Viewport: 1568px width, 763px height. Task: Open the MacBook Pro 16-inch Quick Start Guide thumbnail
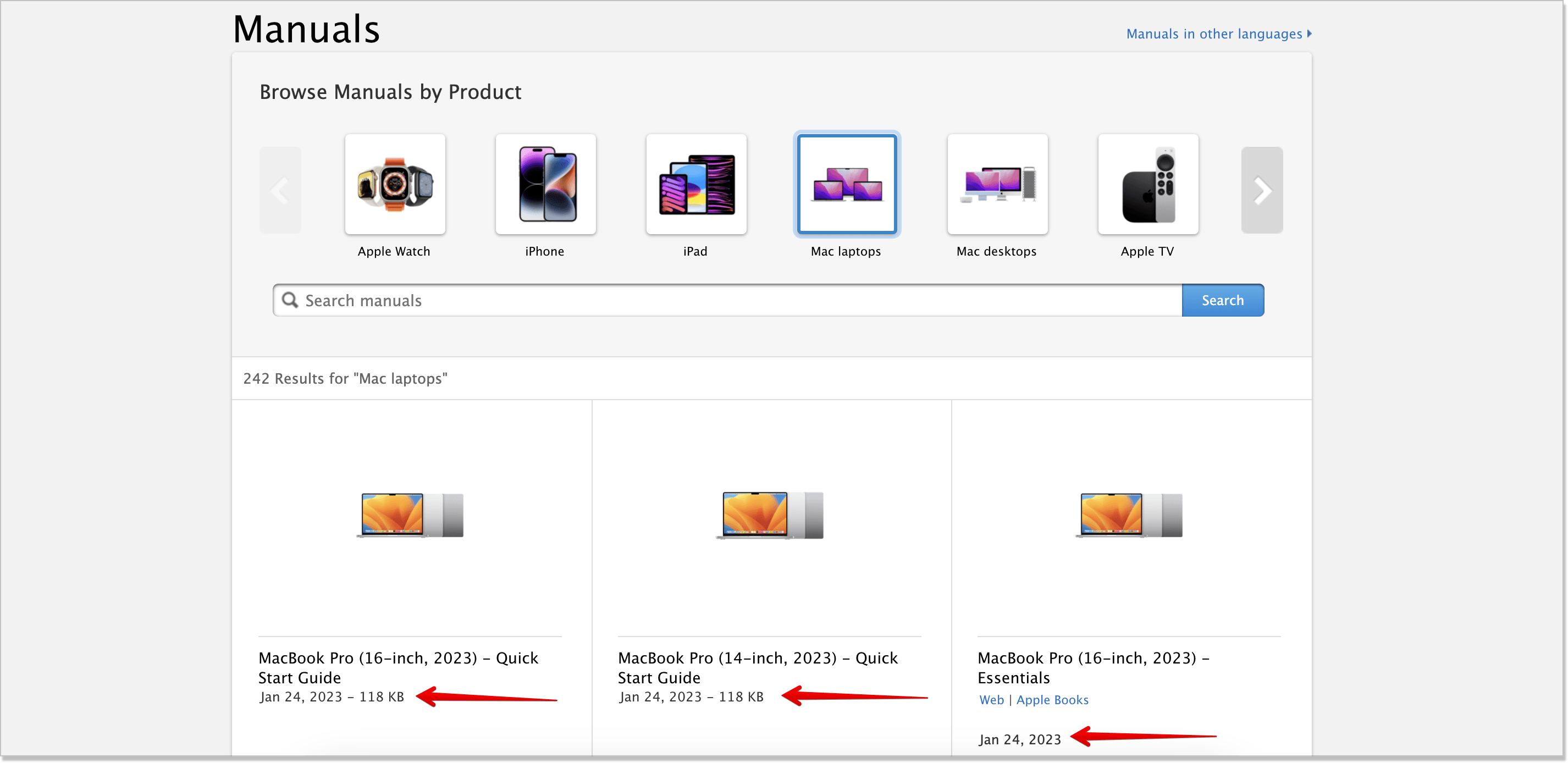pyautogui.click(x=410, y=515)
